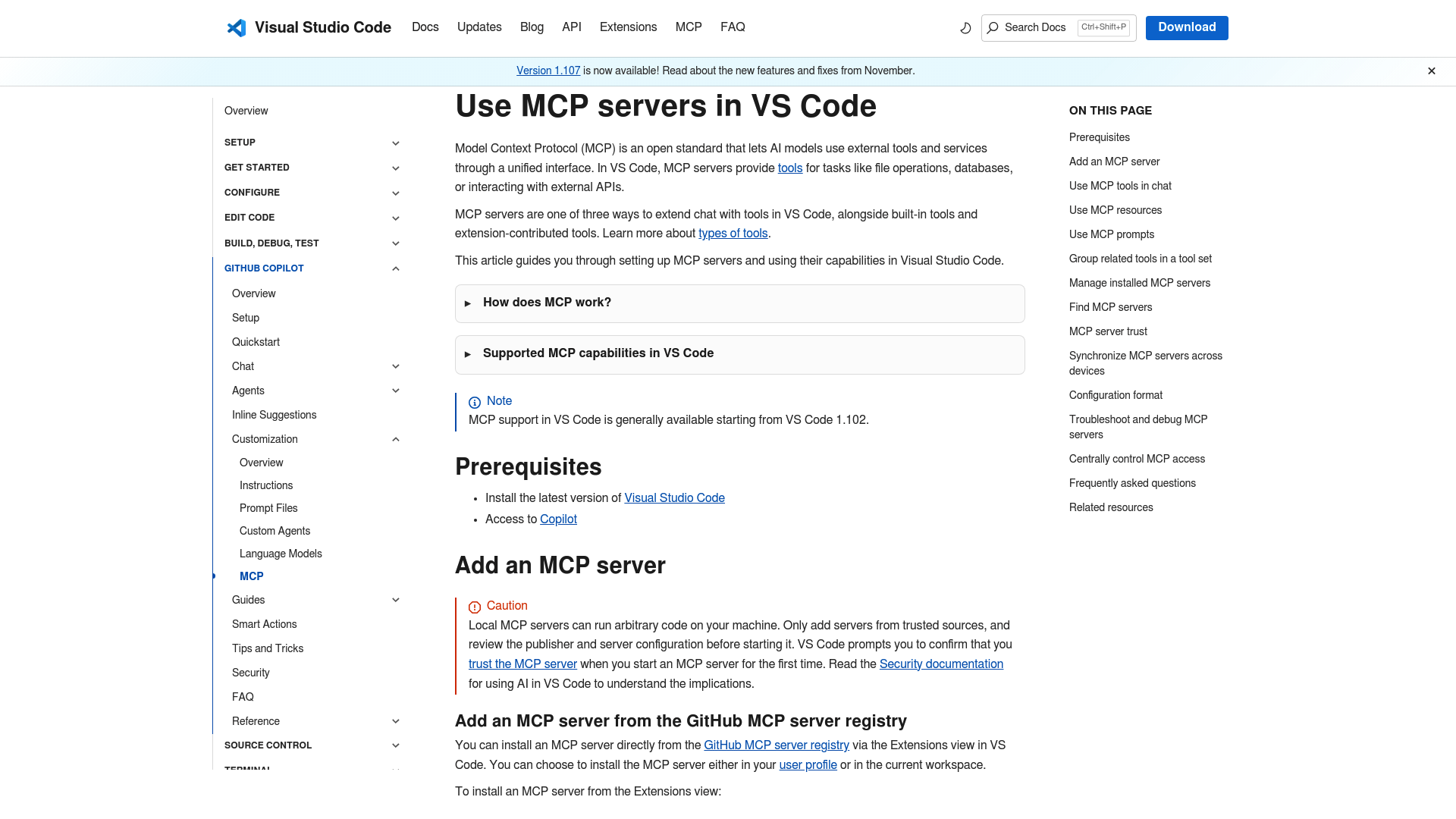
Task: Expand the Chat submenu chevron
Action: [395, 366]
